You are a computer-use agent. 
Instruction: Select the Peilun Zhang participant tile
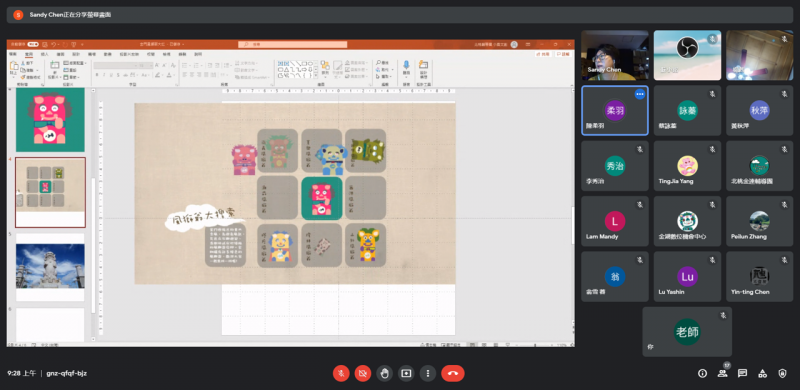pyautogui.click(x=760, y=221)
